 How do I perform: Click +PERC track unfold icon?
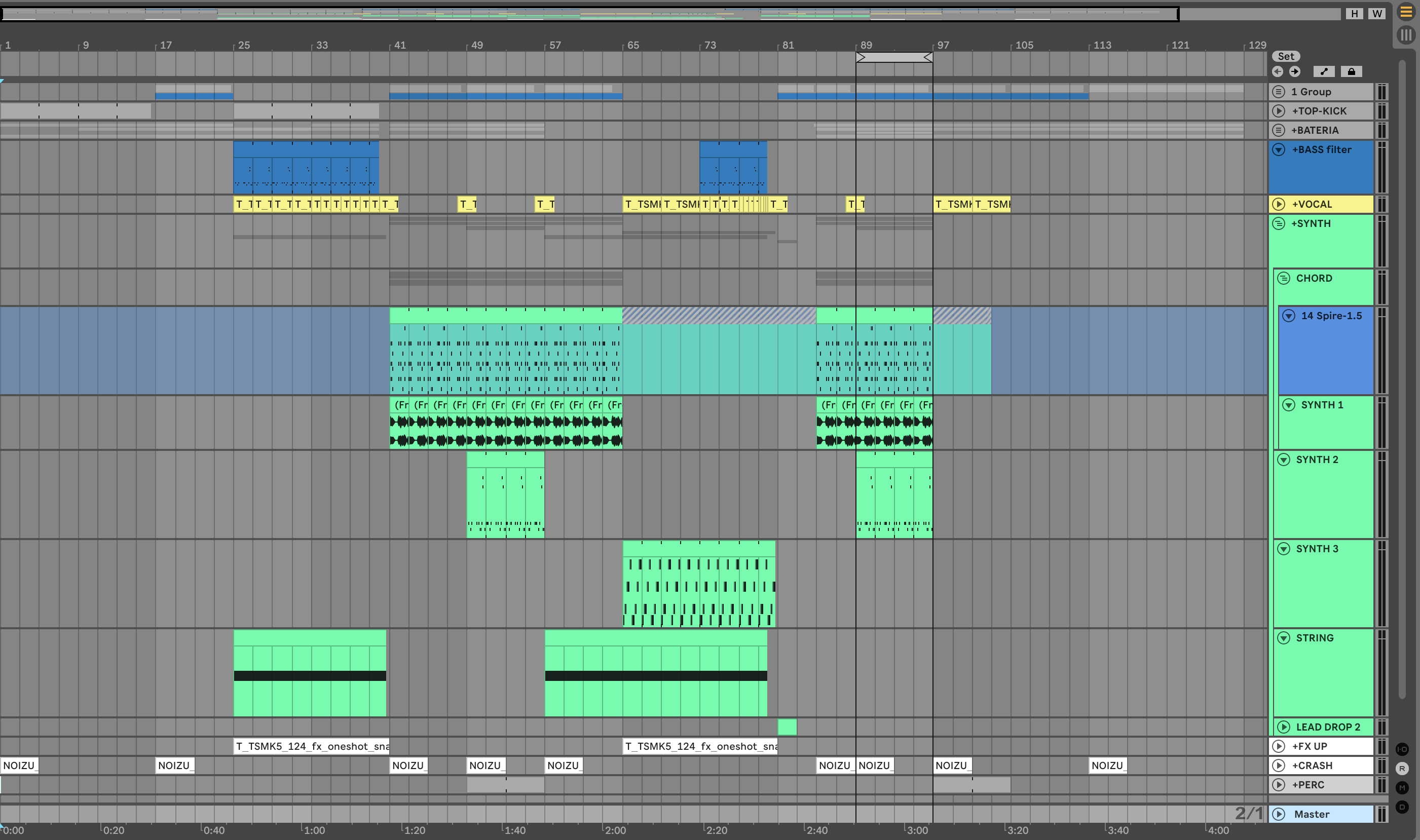[x=1279, y=785]
